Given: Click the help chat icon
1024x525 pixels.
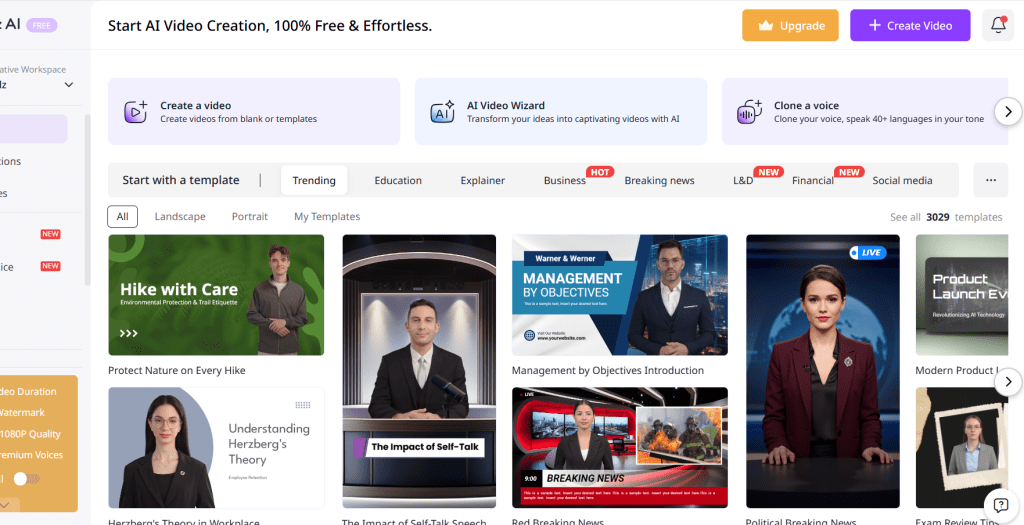Looking at the screenshot, I should (1001, 505).
